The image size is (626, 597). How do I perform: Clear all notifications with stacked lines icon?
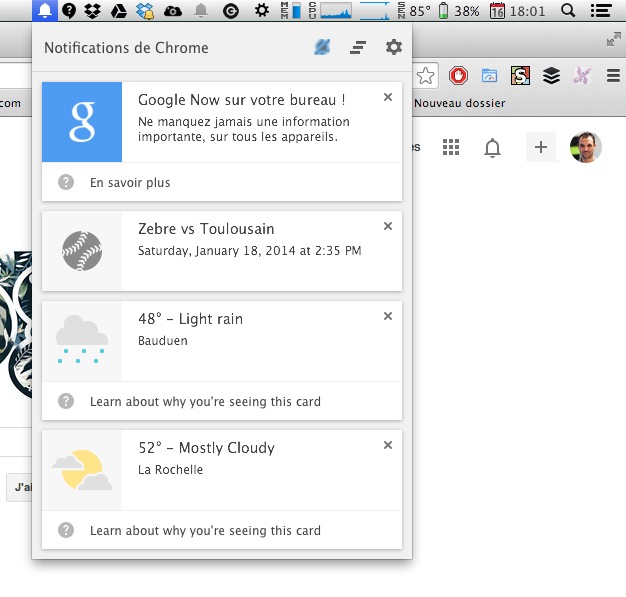coord(357,47)
